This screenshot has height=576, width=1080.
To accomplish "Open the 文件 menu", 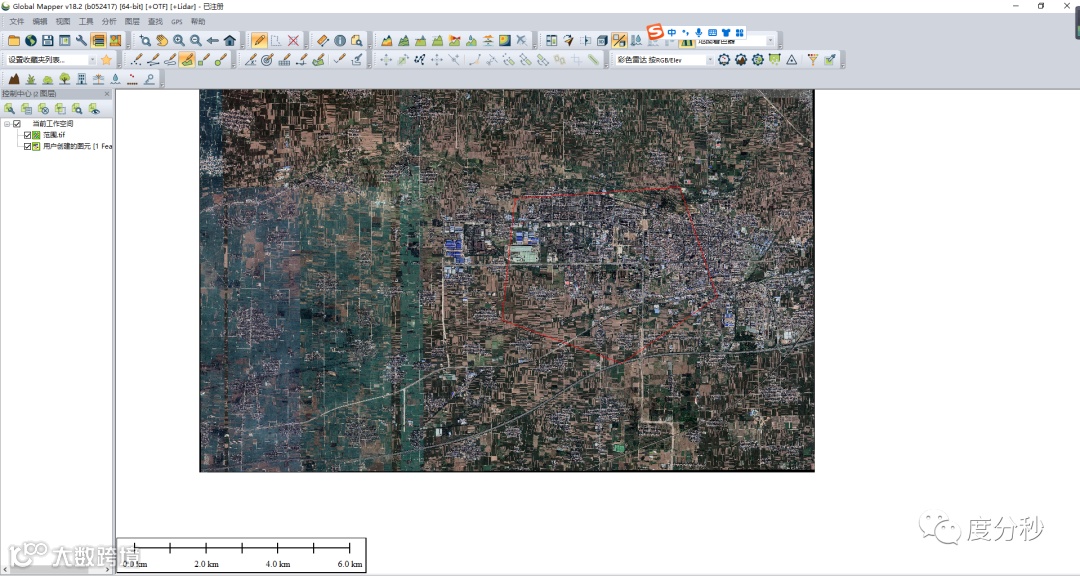I will coord(17,21).
